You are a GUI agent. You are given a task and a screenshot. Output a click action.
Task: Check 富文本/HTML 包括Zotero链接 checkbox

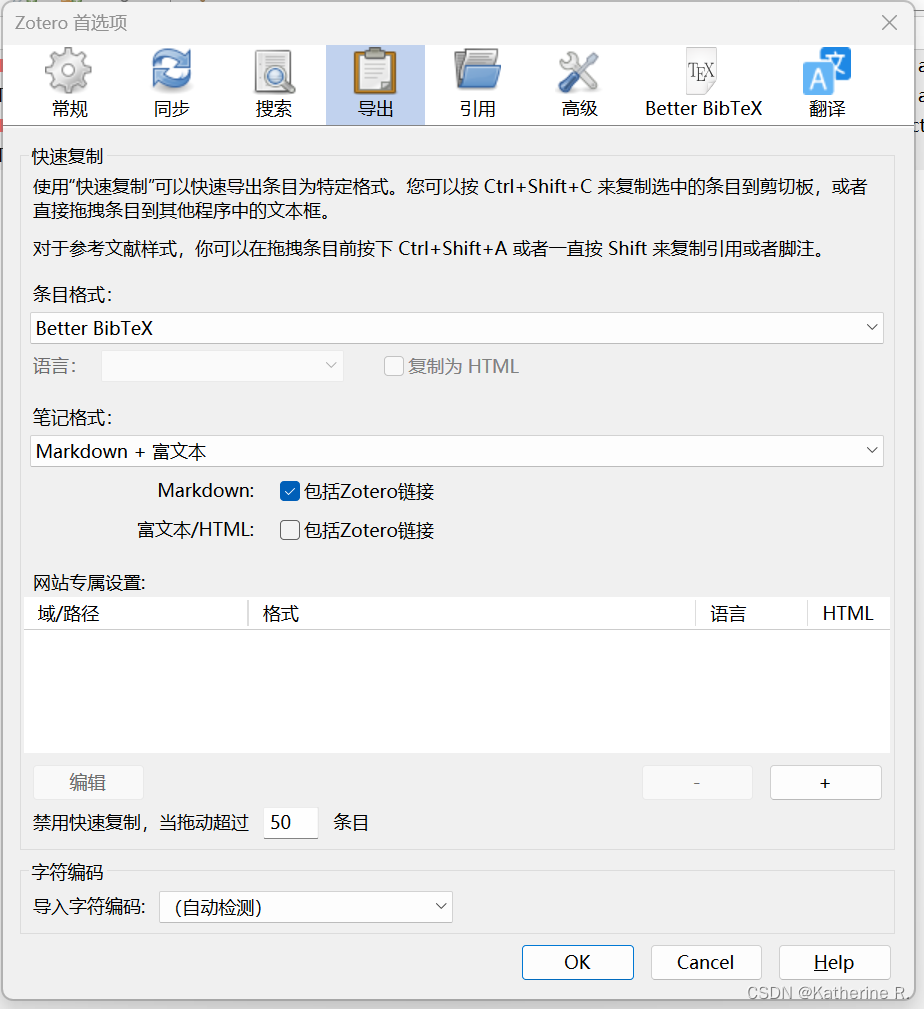tap(290, 530)
